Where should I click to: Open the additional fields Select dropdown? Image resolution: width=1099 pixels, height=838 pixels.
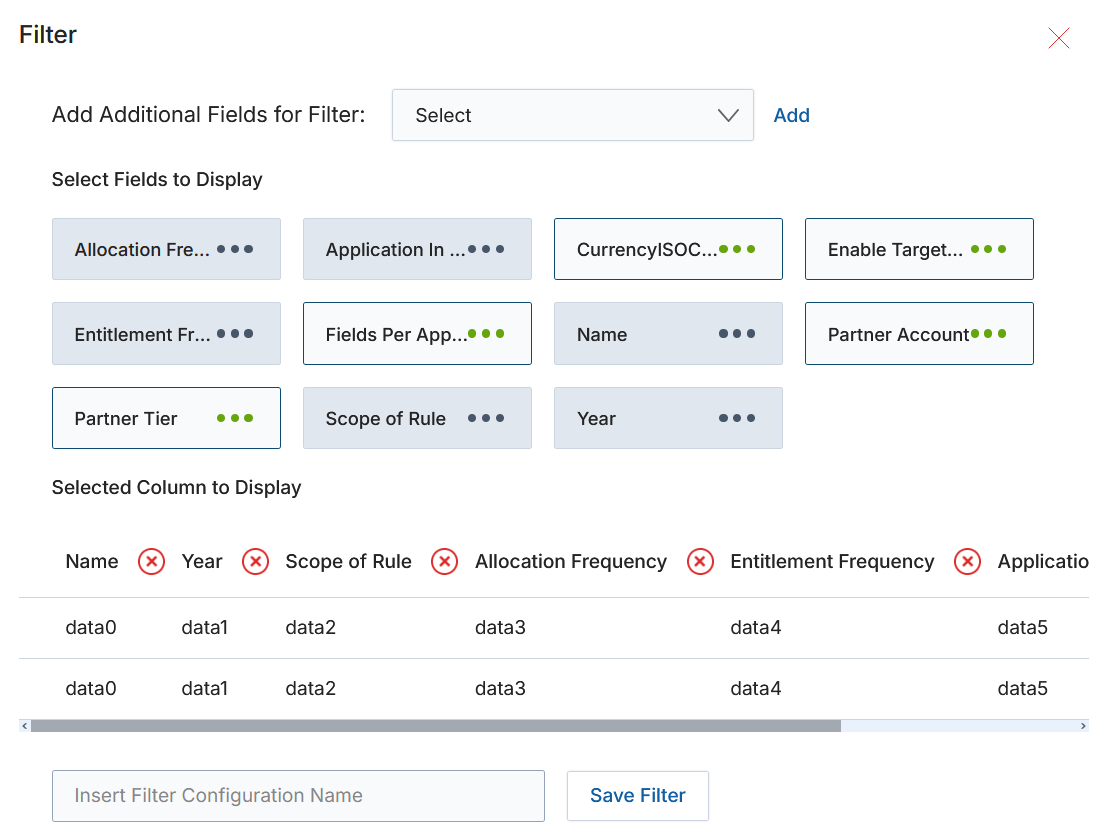click(x=573, y=115)
